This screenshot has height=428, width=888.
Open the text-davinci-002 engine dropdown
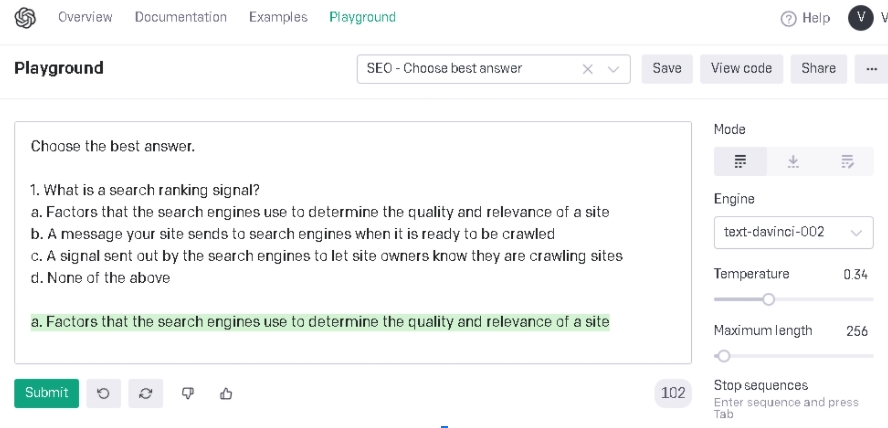[793, 232]
